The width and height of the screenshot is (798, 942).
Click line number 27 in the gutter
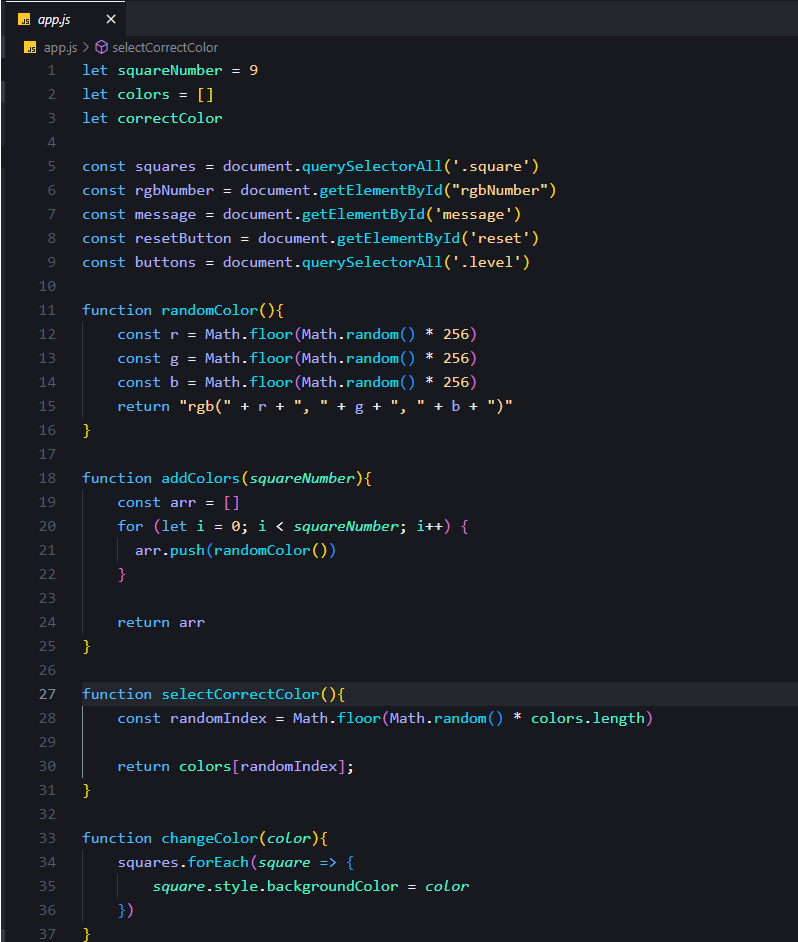[47, 694]
